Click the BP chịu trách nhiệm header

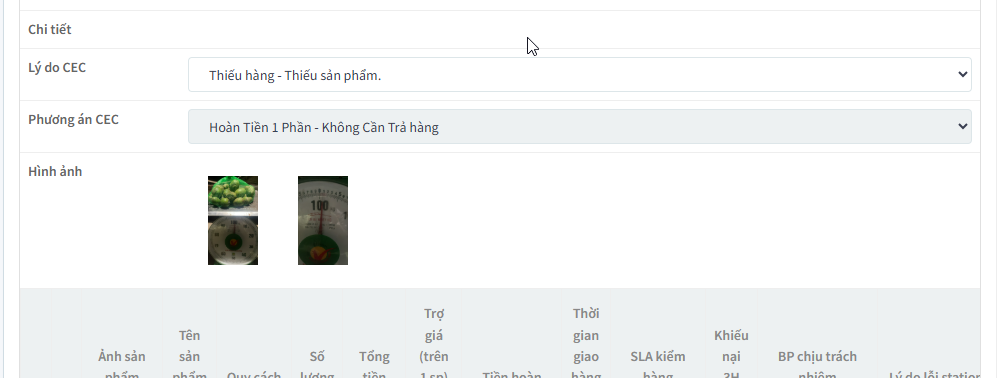[x=817, y=366]
